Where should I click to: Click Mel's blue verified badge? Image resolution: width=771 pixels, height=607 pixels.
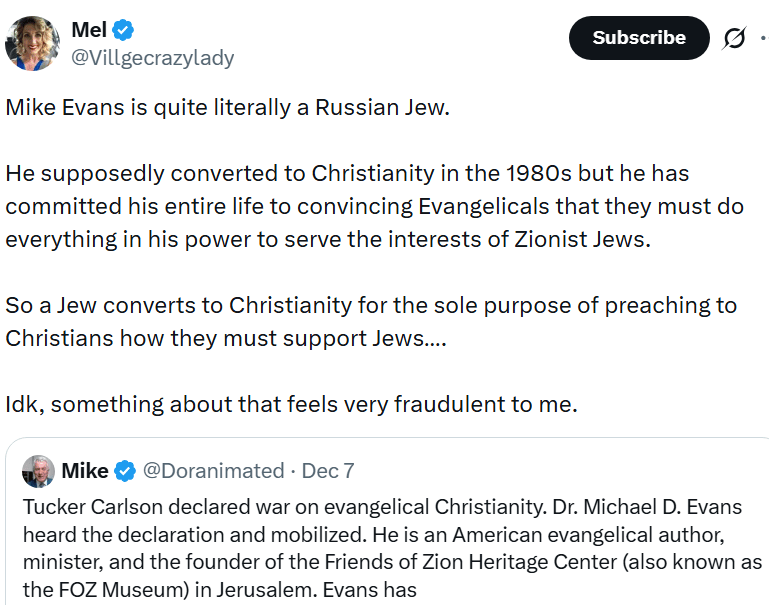click(x=125, y=30)
